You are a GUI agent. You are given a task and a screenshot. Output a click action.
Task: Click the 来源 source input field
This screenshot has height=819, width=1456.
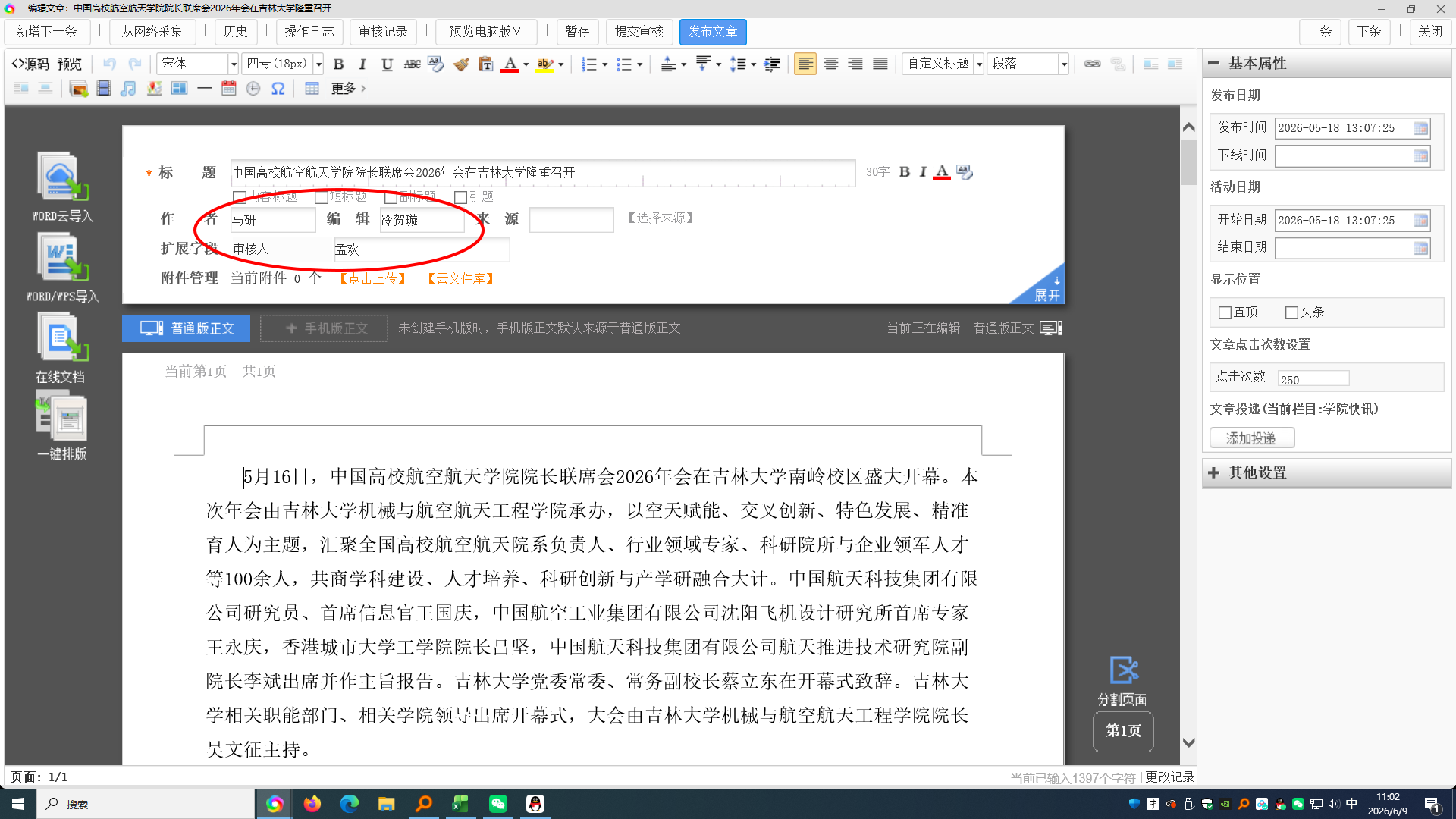coord(571,220)
